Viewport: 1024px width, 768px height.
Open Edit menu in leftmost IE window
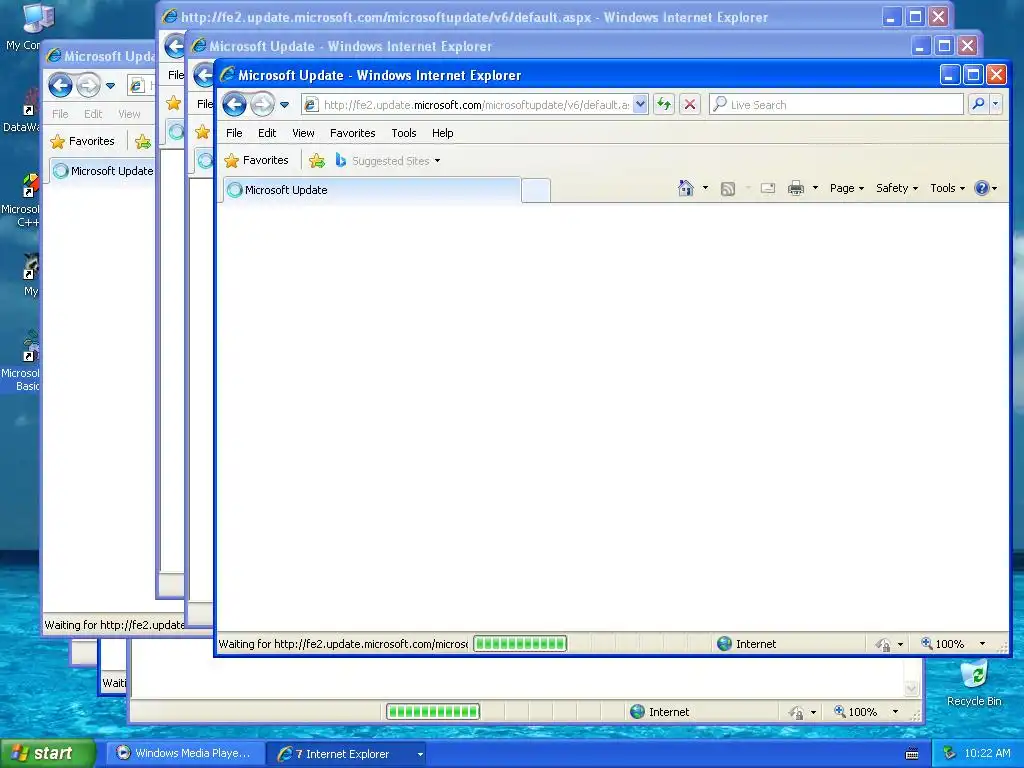pos(93,114)
